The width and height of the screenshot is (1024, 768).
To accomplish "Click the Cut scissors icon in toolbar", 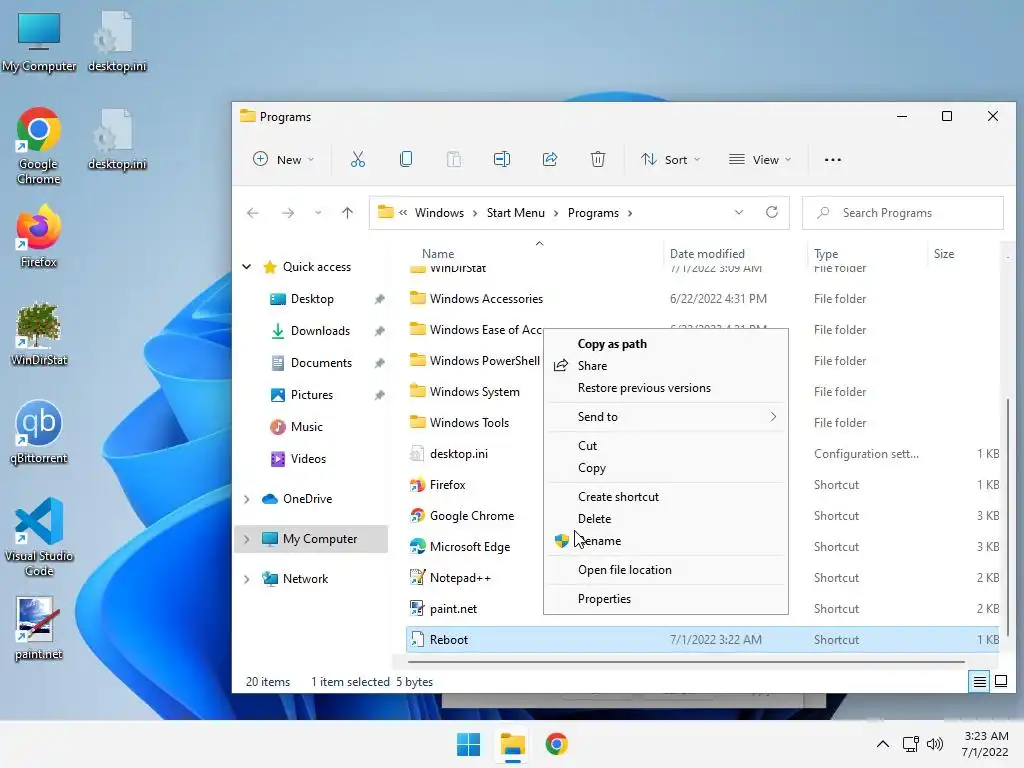I will click(358, 159).
